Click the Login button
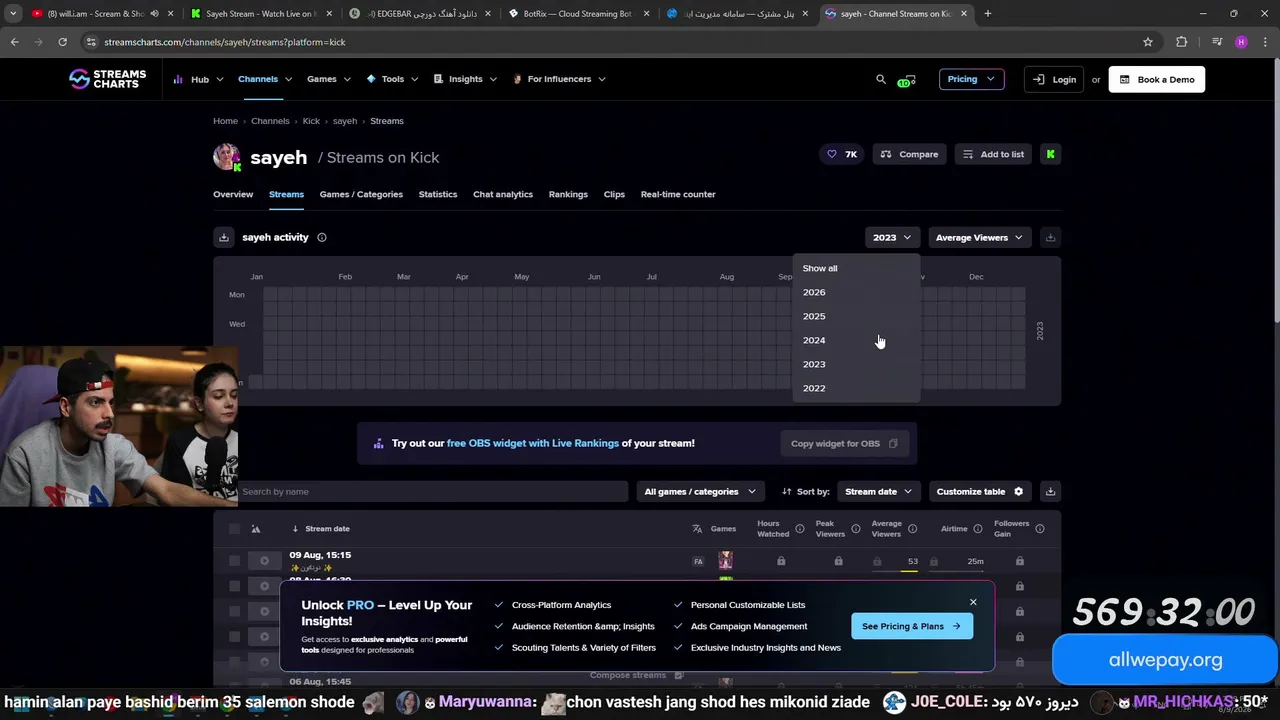The height and width of the screenshot is (720, 1280). [x=1054, y=79]
